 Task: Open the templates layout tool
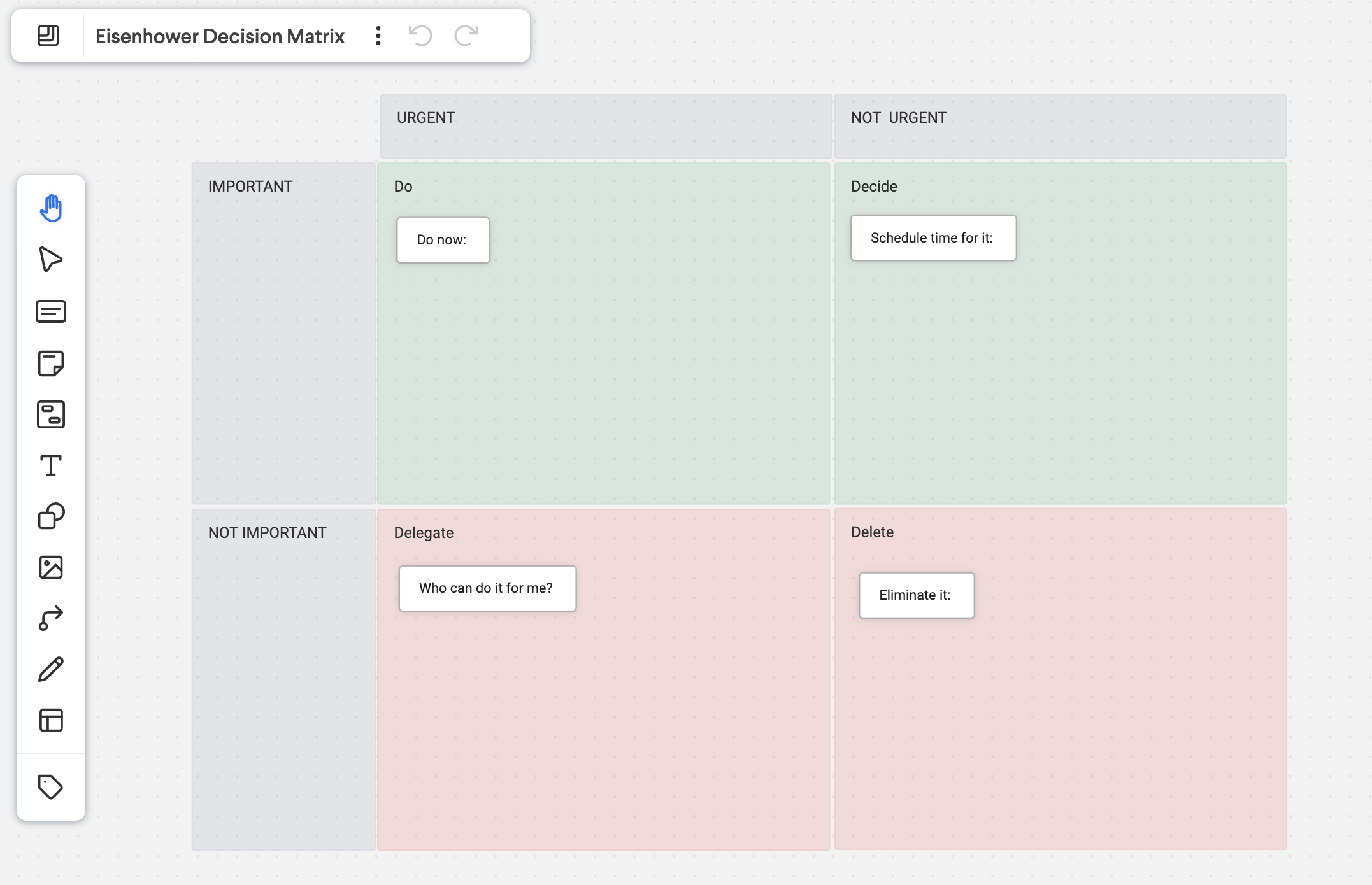51,720
